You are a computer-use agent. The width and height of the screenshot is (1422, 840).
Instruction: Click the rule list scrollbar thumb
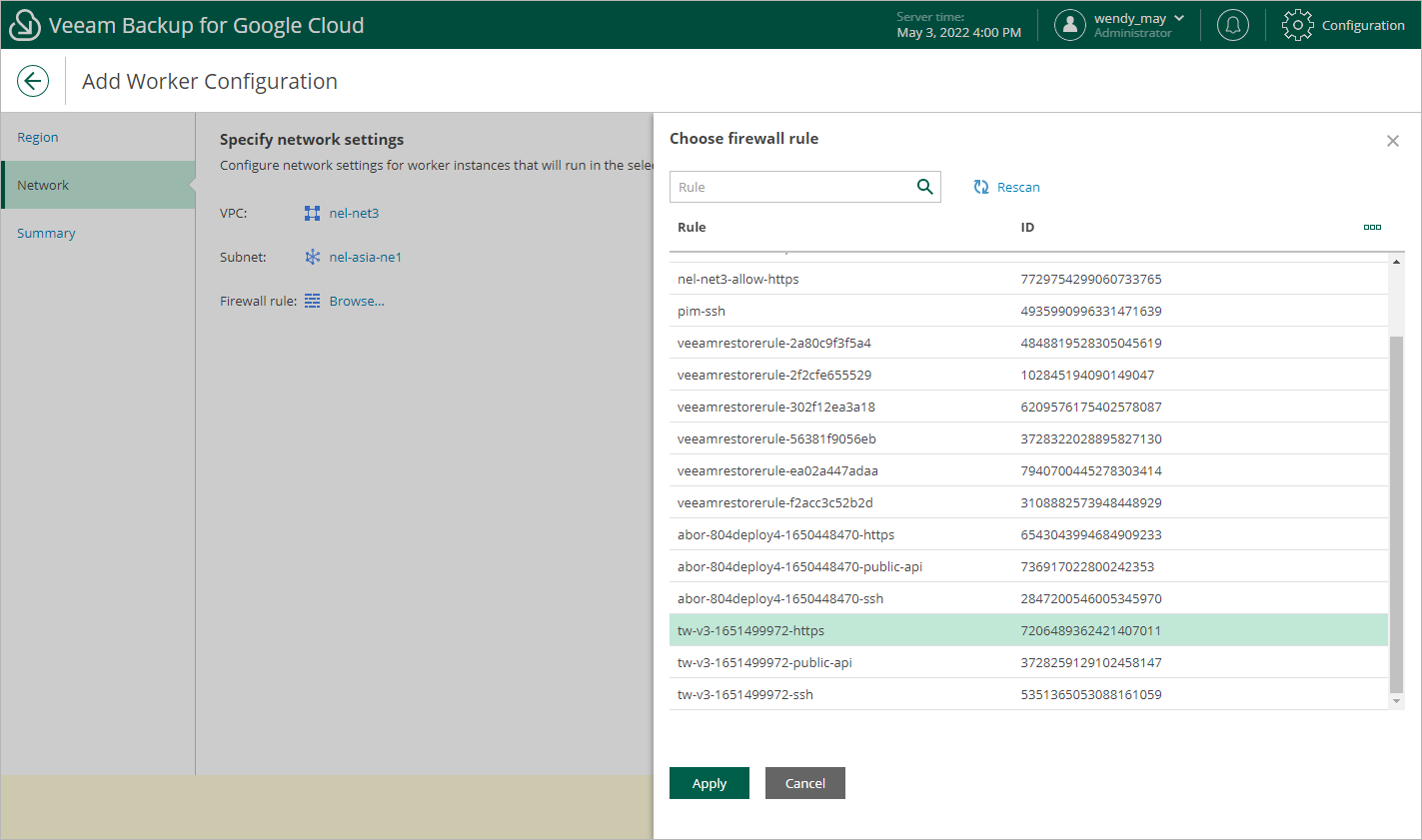tap(1396, 514)
